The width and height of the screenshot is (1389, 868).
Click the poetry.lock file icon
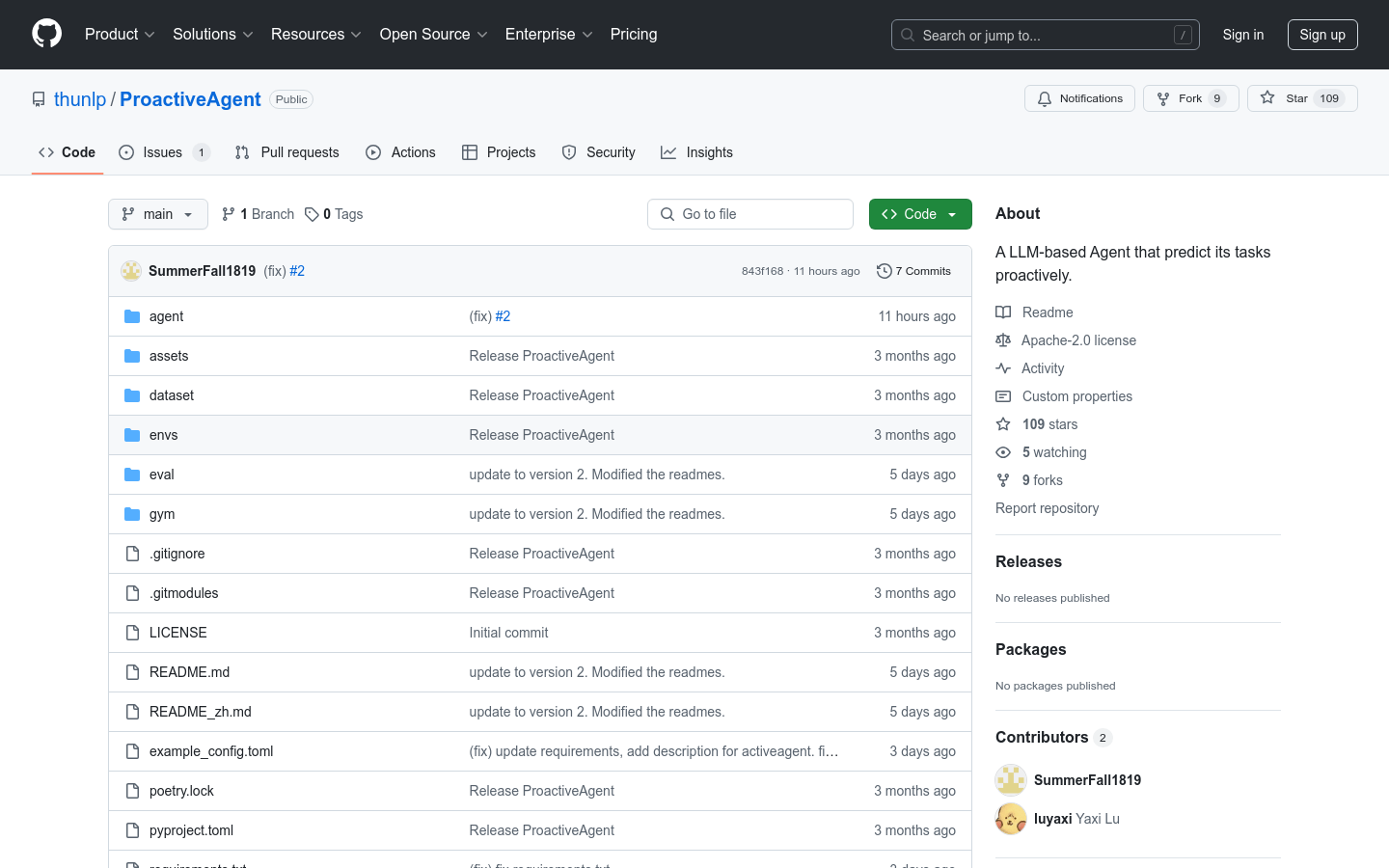[132, 791]
